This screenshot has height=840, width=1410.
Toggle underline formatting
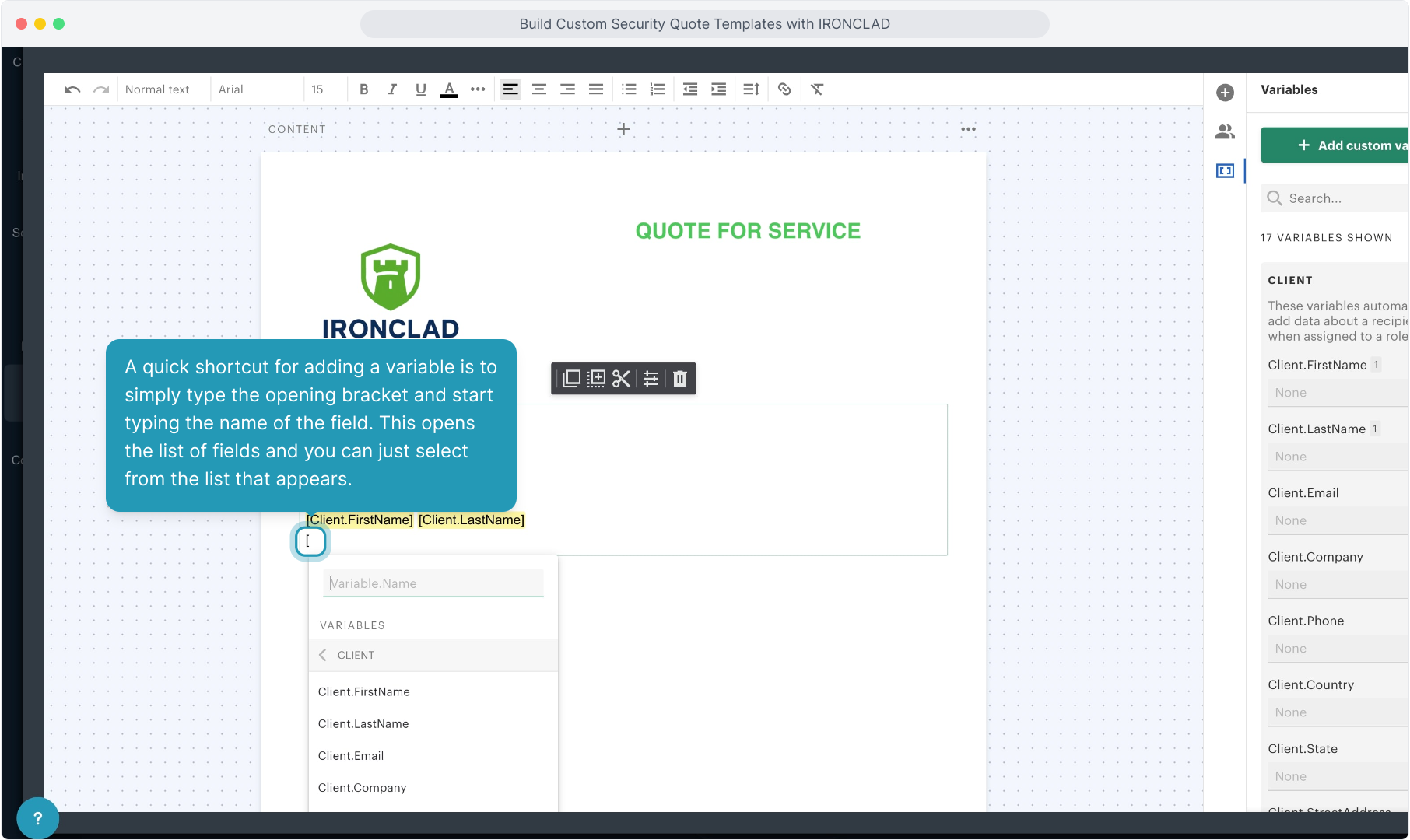420,89
